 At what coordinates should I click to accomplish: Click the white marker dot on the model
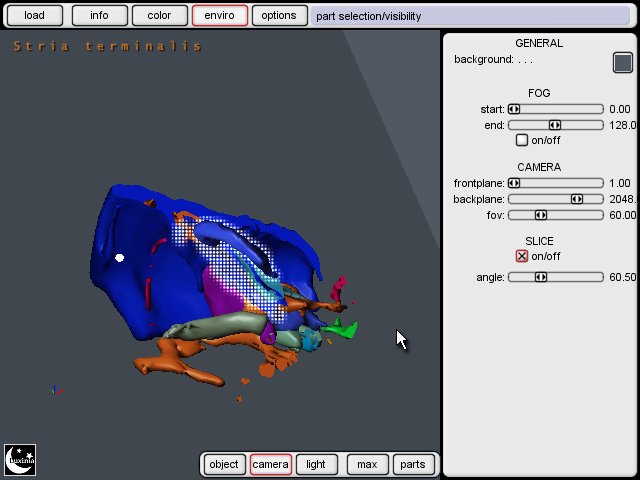120,258
